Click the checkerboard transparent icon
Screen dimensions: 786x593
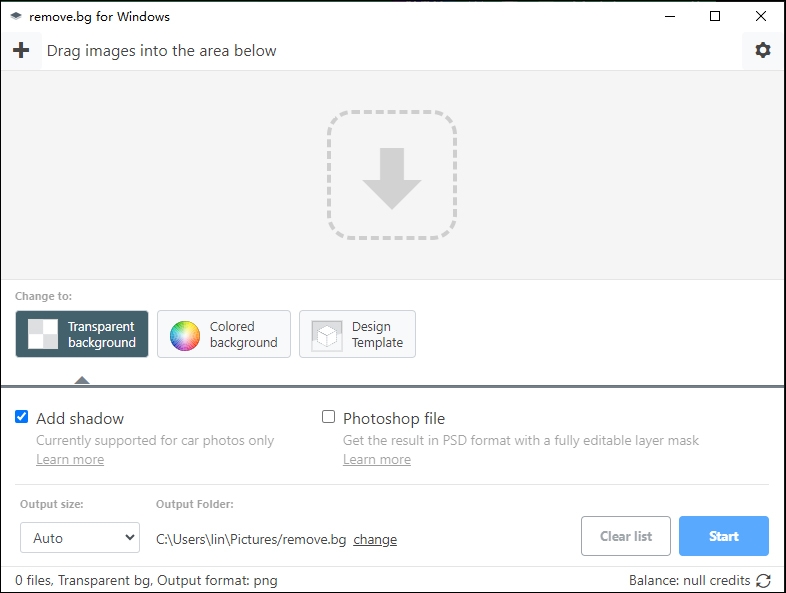click(43, 334)
